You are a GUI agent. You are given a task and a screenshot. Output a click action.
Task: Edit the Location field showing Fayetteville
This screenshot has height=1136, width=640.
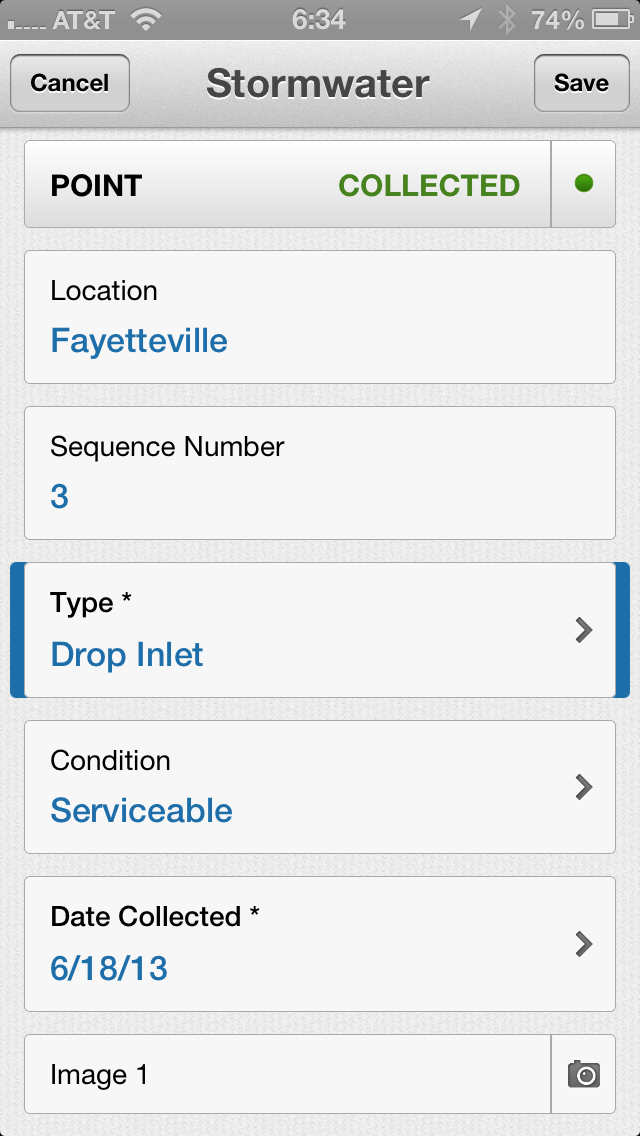point(139,341)
